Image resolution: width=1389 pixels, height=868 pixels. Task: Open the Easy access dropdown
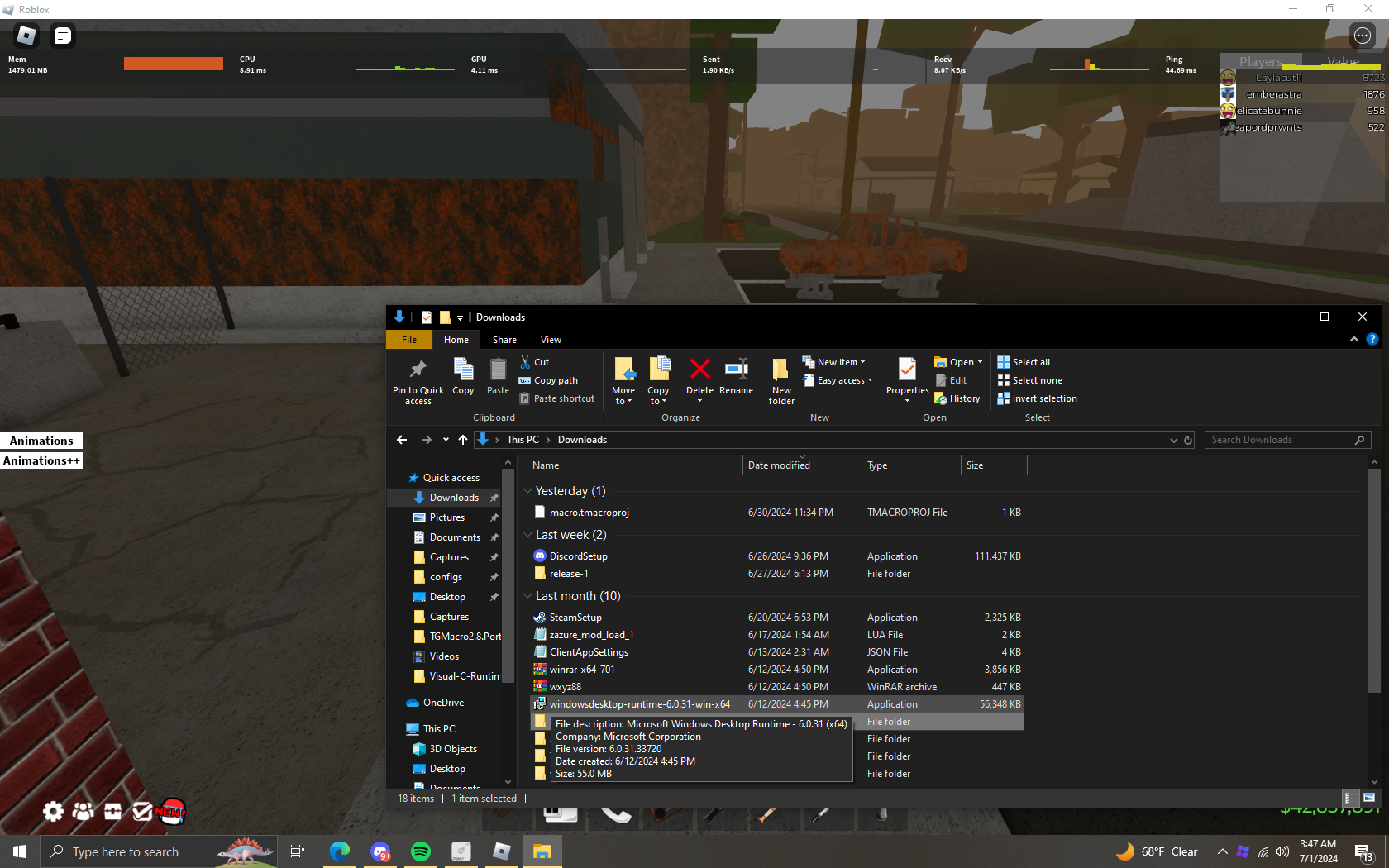838,380
